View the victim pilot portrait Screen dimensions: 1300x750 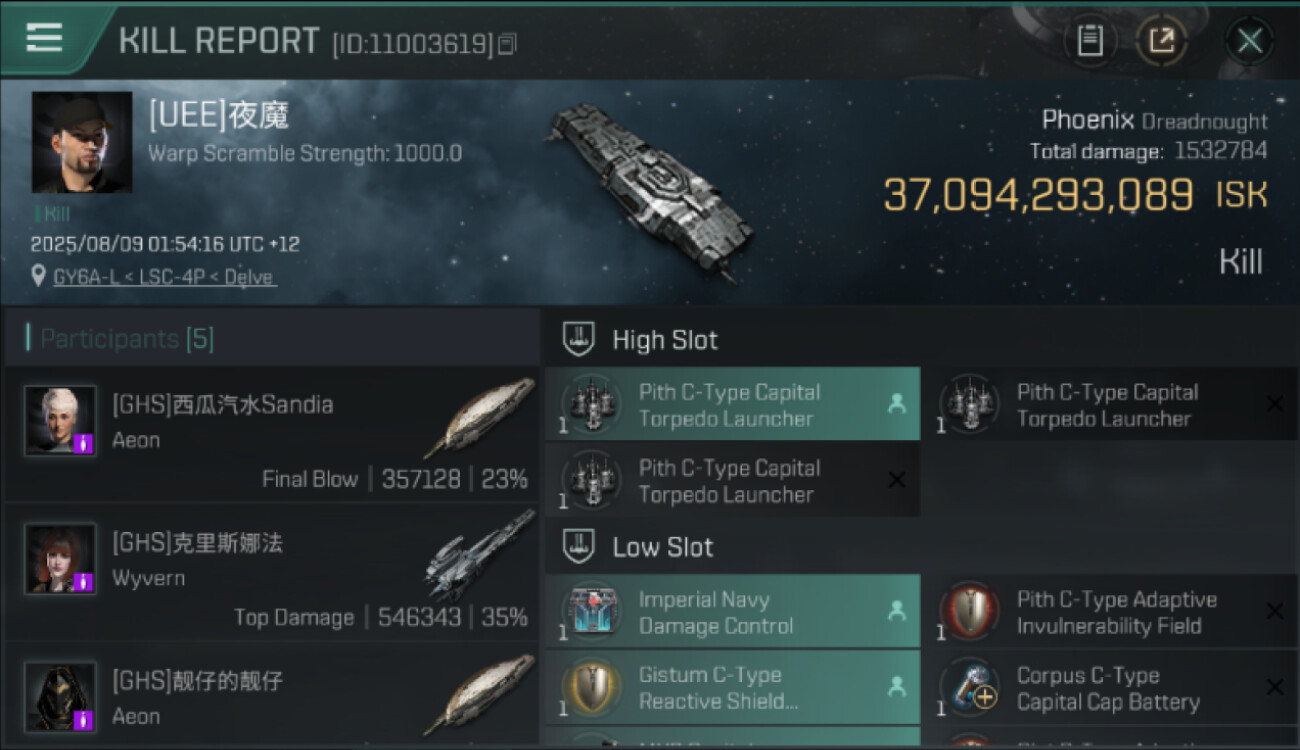(x=82, y=142)
